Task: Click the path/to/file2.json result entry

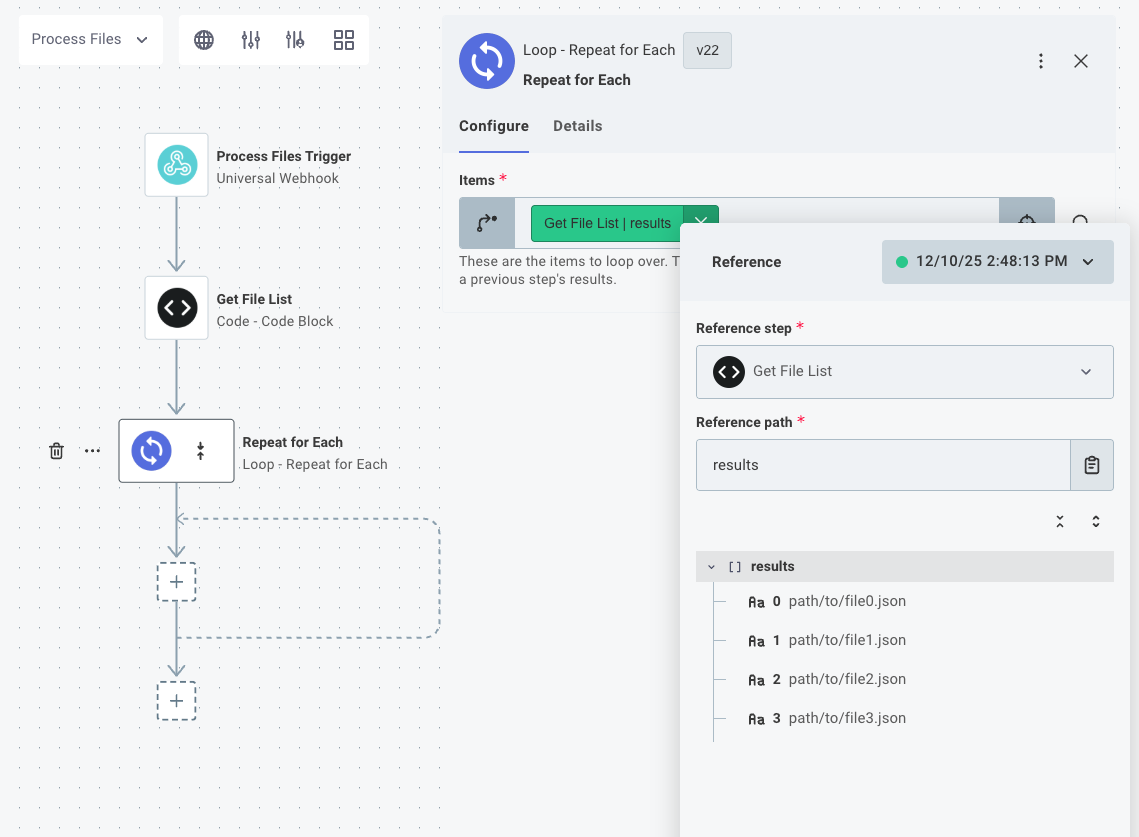Action: tap(846, 678)
